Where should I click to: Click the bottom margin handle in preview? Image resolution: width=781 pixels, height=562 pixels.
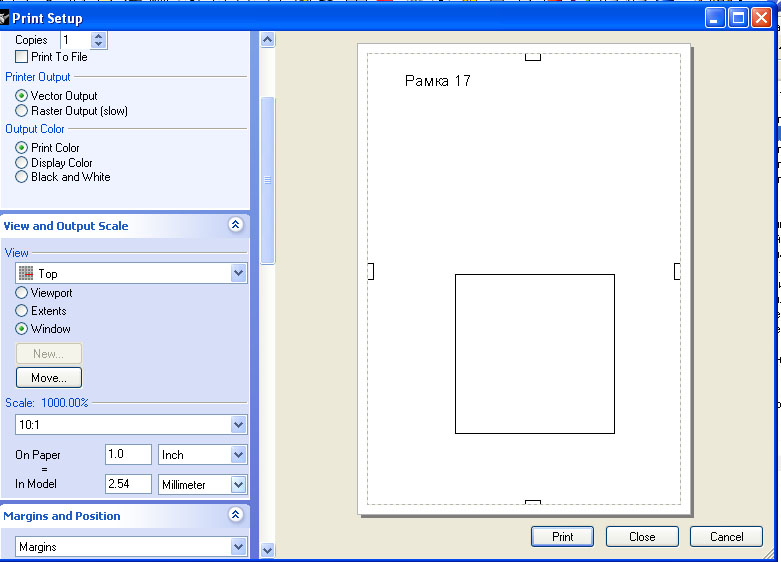click(533, 502)
